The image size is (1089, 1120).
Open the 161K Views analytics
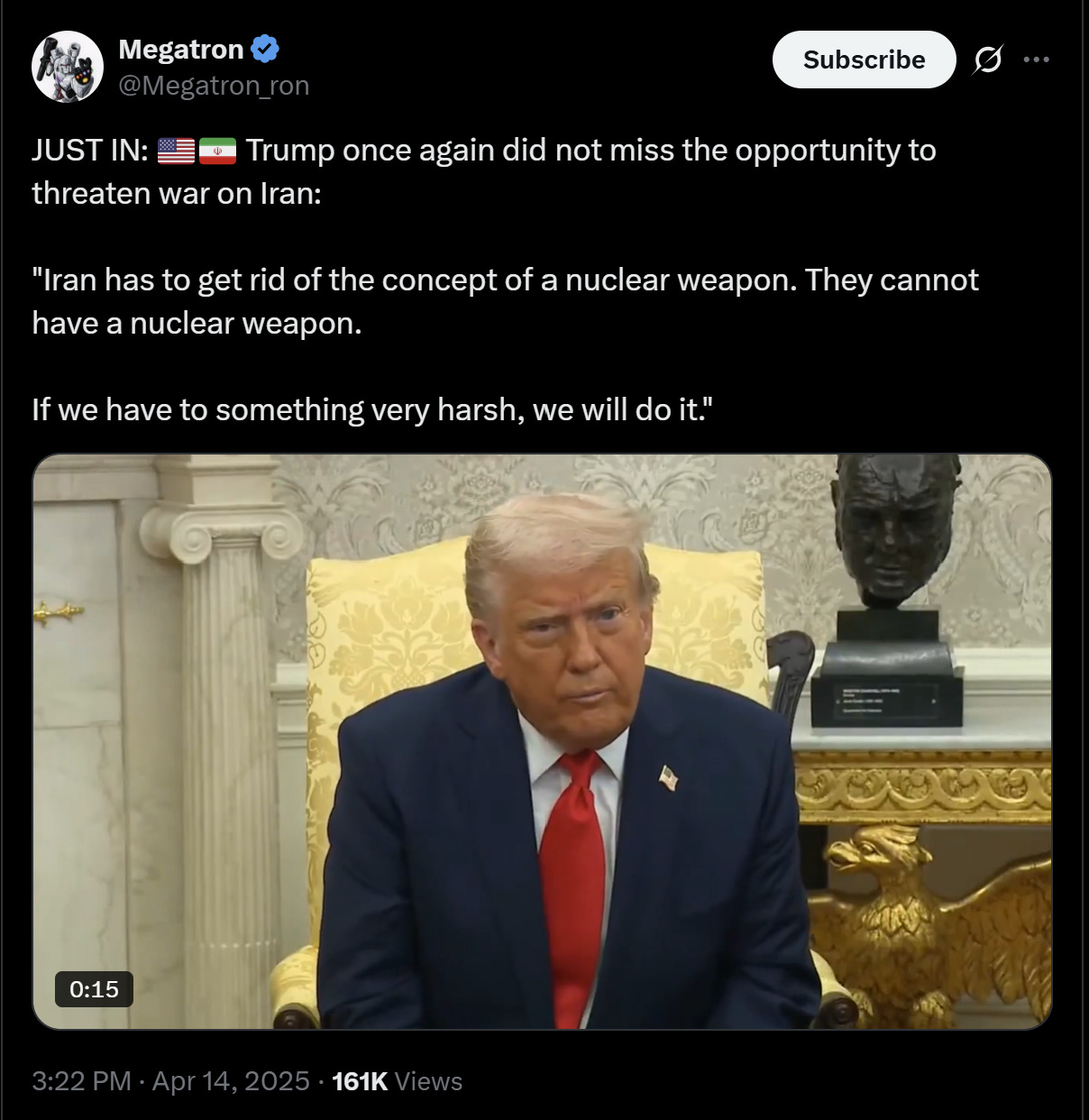(397, 1081)
